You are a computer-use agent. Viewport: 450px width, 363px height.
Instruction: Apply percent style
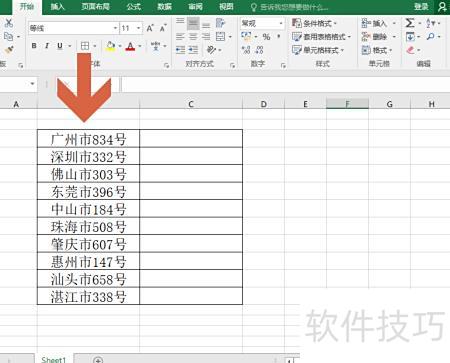[x=266, y=37]
